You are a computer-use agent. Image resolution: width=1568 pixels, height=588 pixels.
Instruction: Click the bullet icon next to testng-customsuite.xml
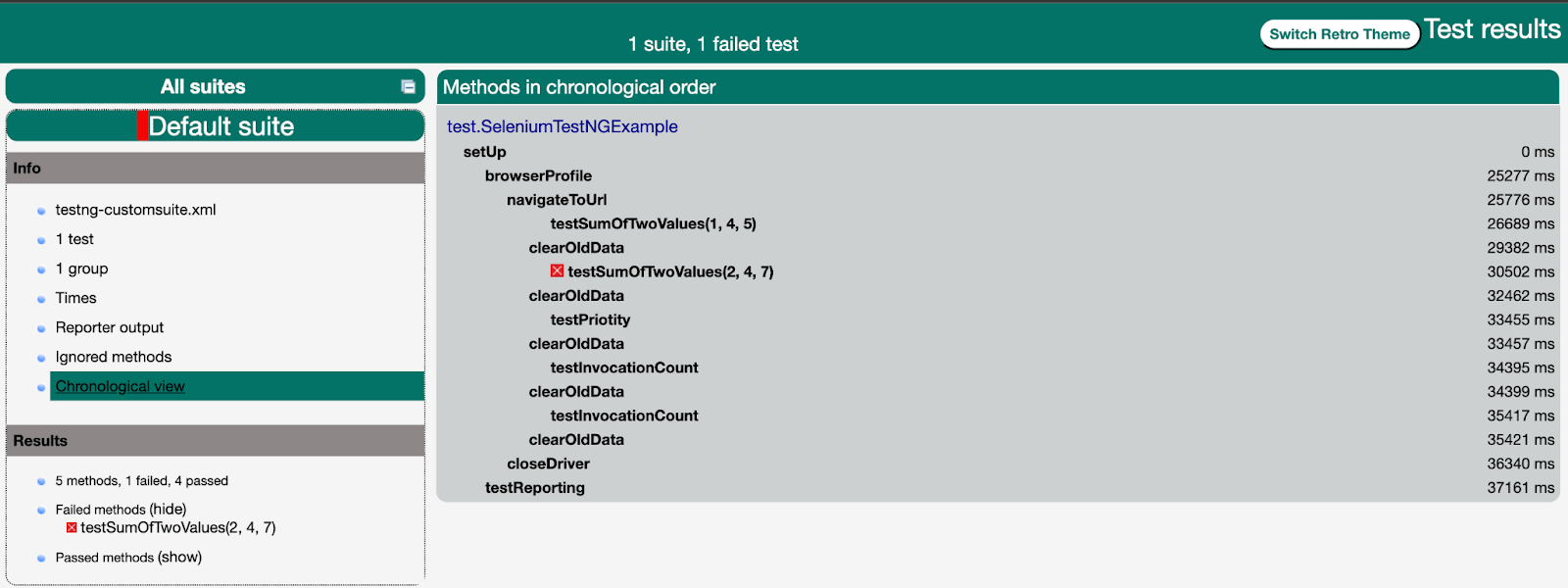(41, 211)
